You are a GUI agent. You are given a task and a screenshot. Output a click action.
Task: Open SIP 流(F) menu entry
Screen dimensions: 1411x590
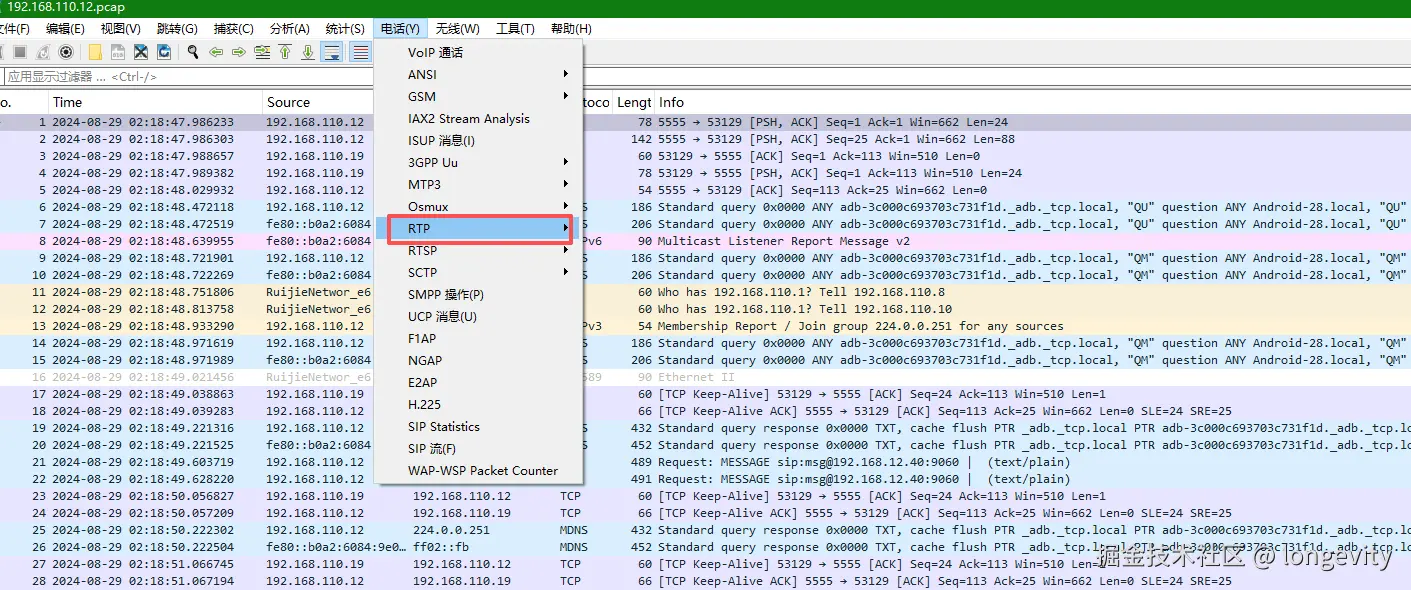coord(478,448)
